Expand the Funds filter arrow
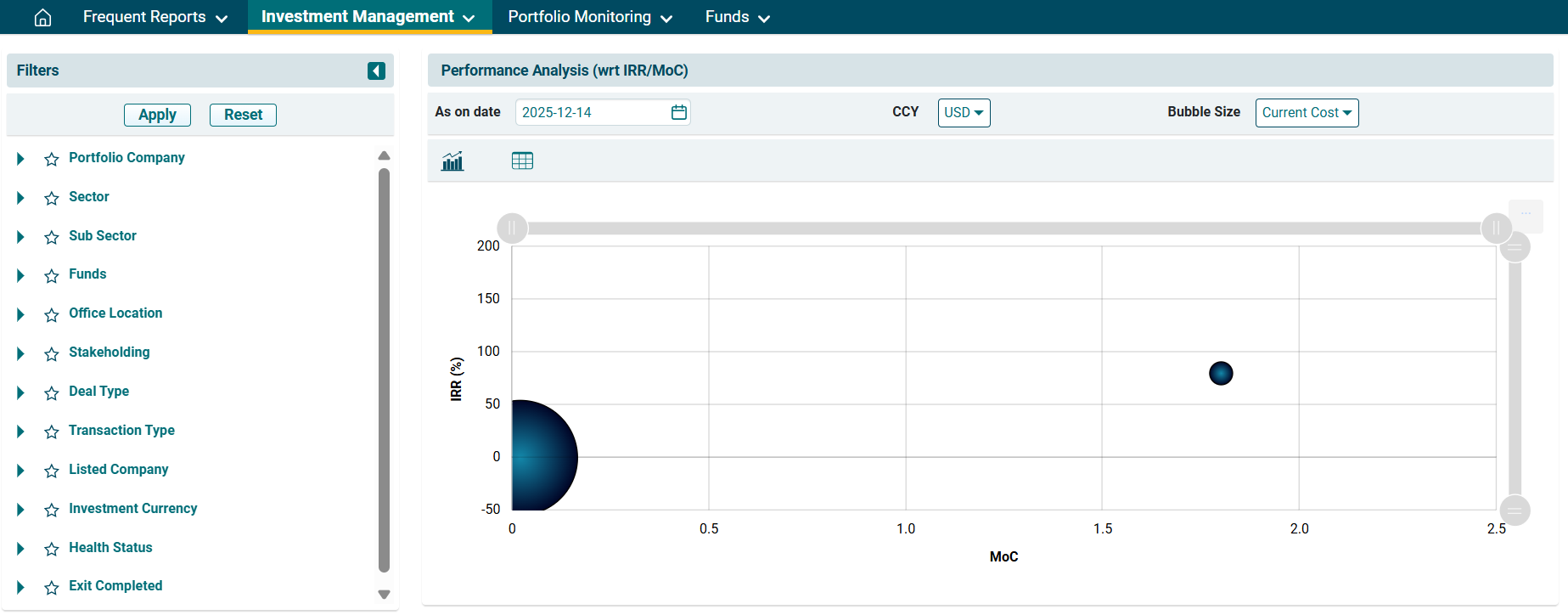Screen dimensions: 1568x615 pos(20,275)
